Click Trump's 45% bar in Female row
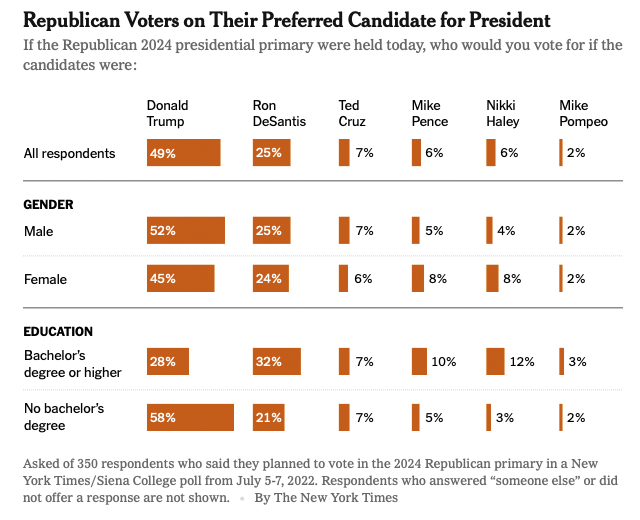Viewport: 640px width, 520px height. click(x=180, y=279)
